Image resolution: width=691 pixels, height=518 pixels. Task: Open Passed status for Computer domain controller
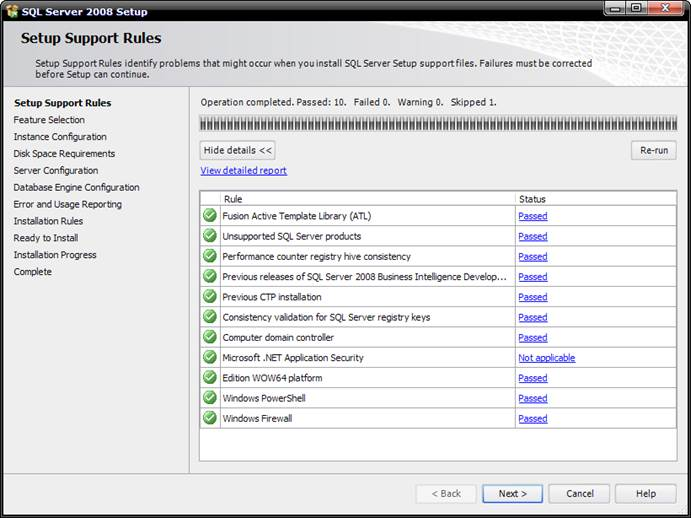pyautogui.click(x=533, y=338)
